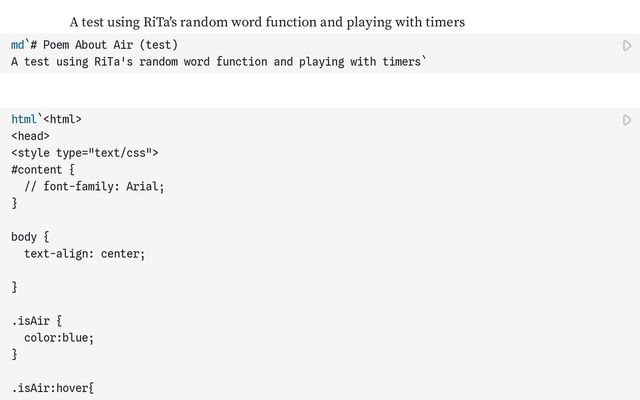Screen dimensions: 640x400
Task: Click the '#content {' selector line
Action: tap(43, 169)
